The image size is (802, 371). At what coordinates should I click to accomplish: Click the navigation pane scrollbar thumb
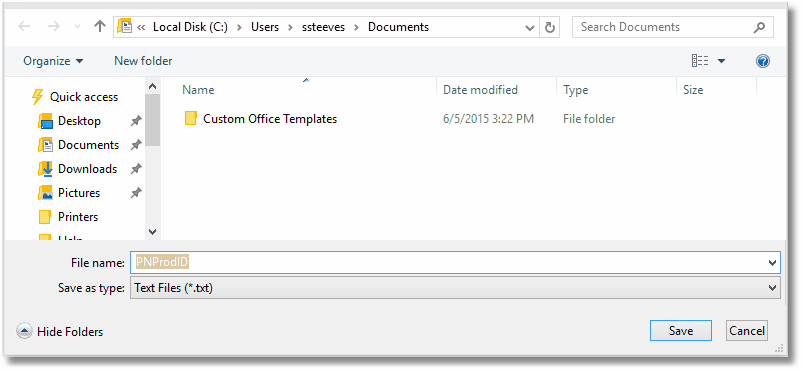click(x=152, y=120)
